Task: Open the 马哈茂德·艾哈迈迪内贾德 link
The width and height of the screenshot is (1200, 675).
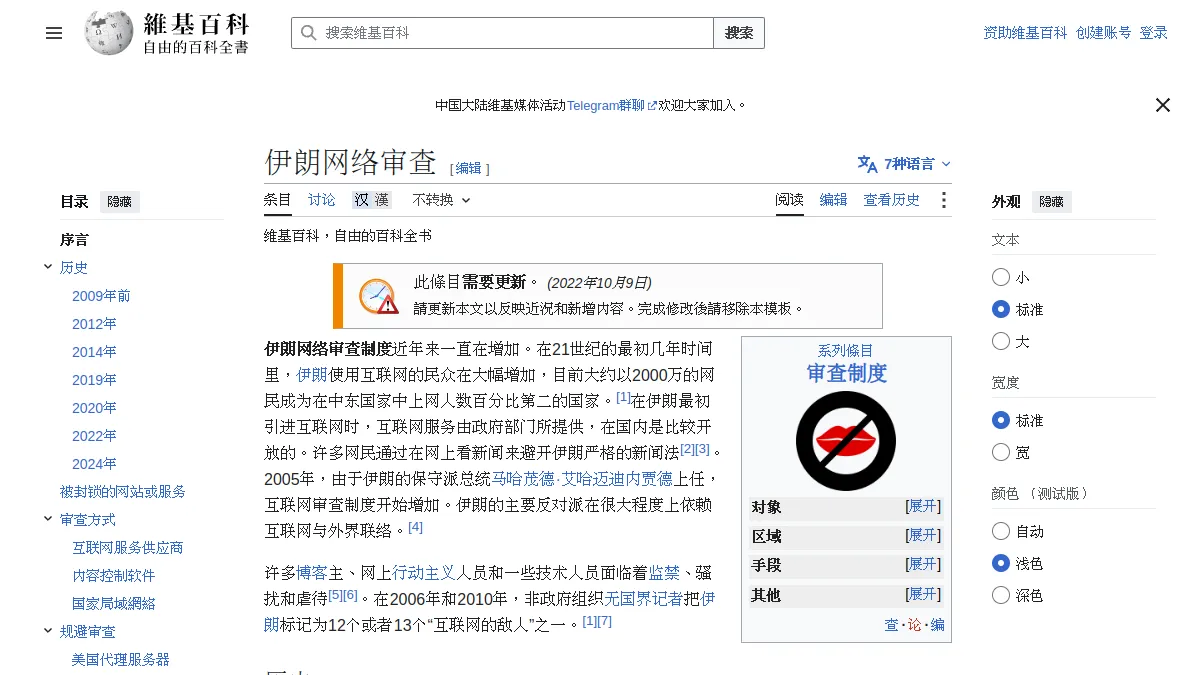Action: coord(583,479)
